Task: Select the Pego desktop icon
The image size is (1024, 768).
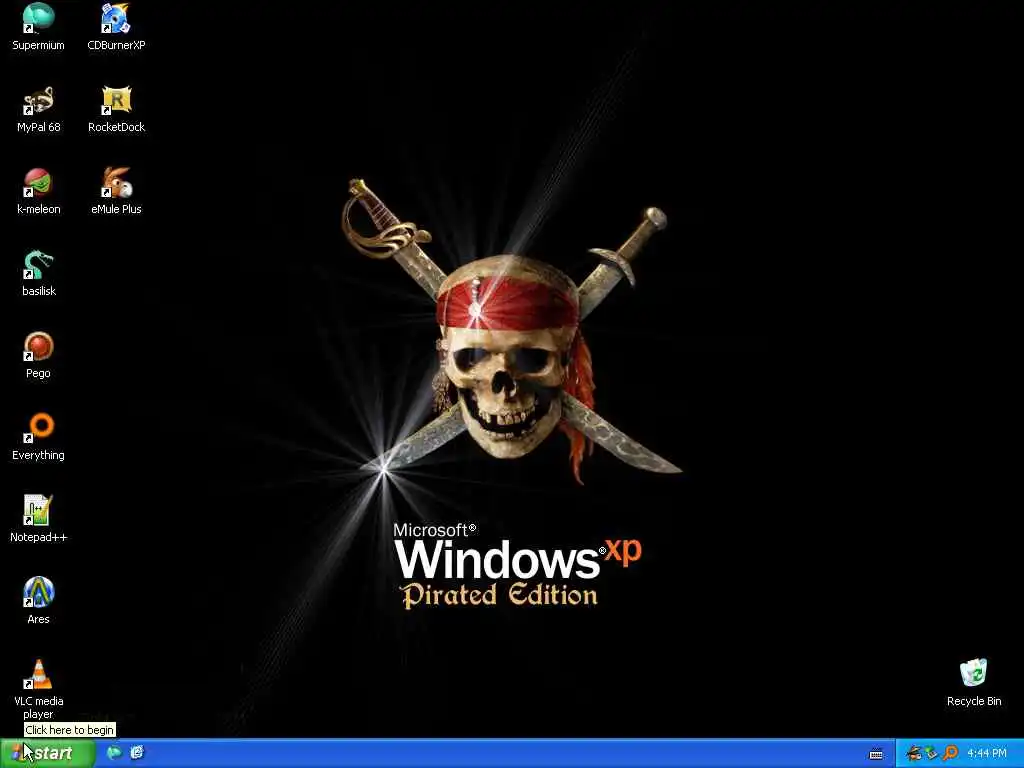Action: pyautogui.click(x=38, y=355)
